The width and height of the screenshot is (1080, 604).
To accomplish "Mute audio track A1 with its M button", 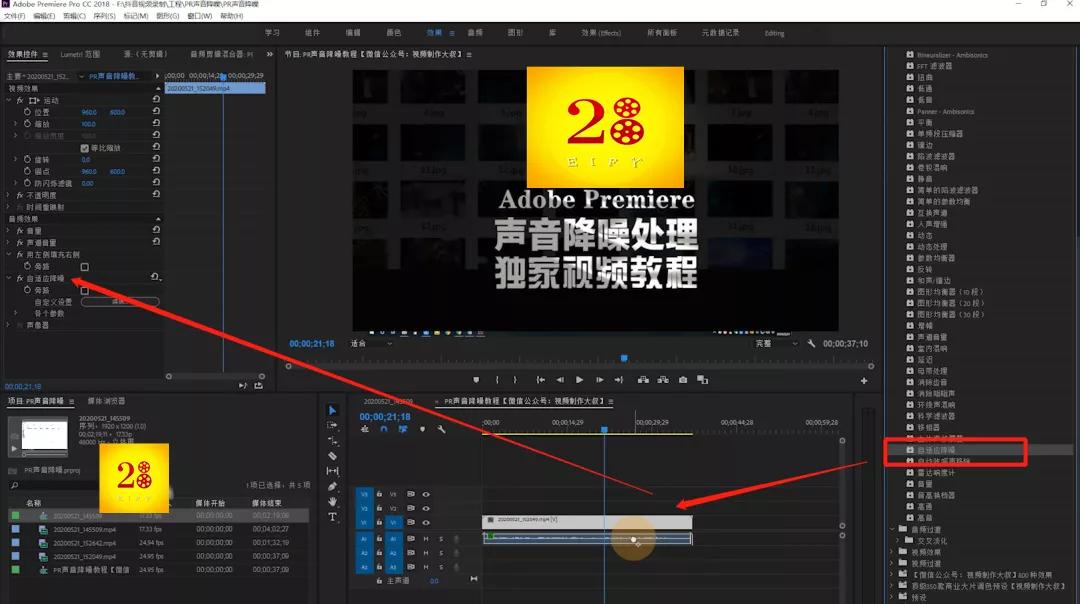I will click(425, 538).
